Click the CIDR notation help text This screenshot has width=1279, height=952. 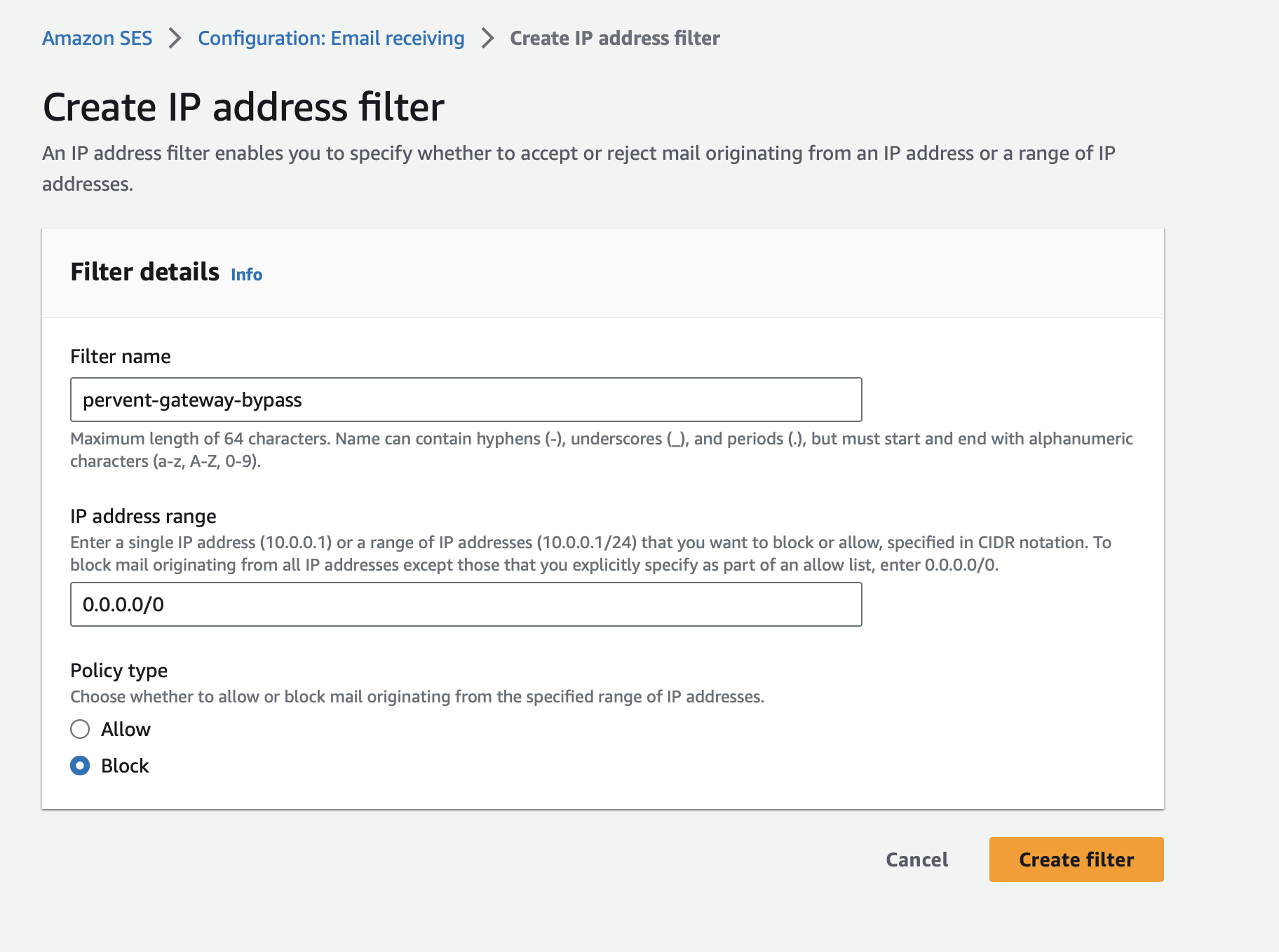tap(590, 554)
